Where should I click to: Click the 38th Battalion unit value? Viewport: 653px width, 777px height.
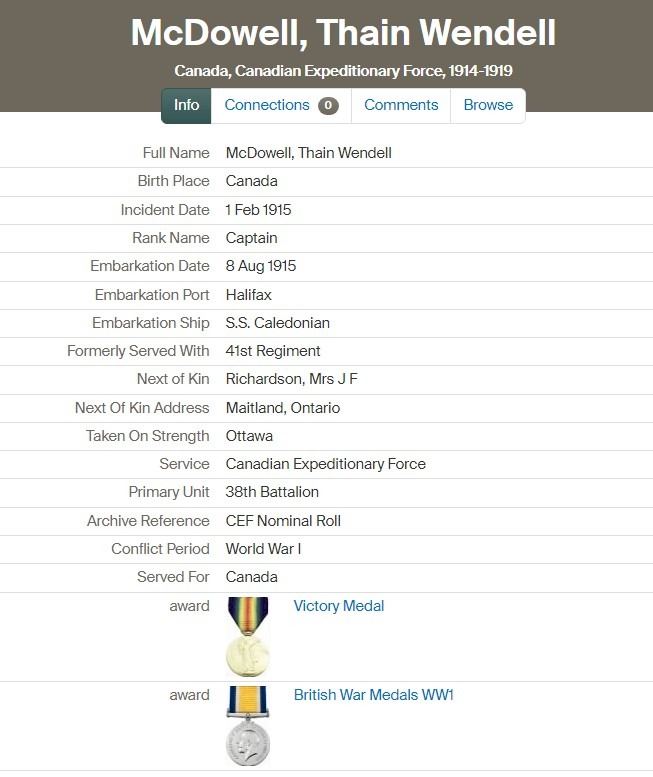coord(272,492)
